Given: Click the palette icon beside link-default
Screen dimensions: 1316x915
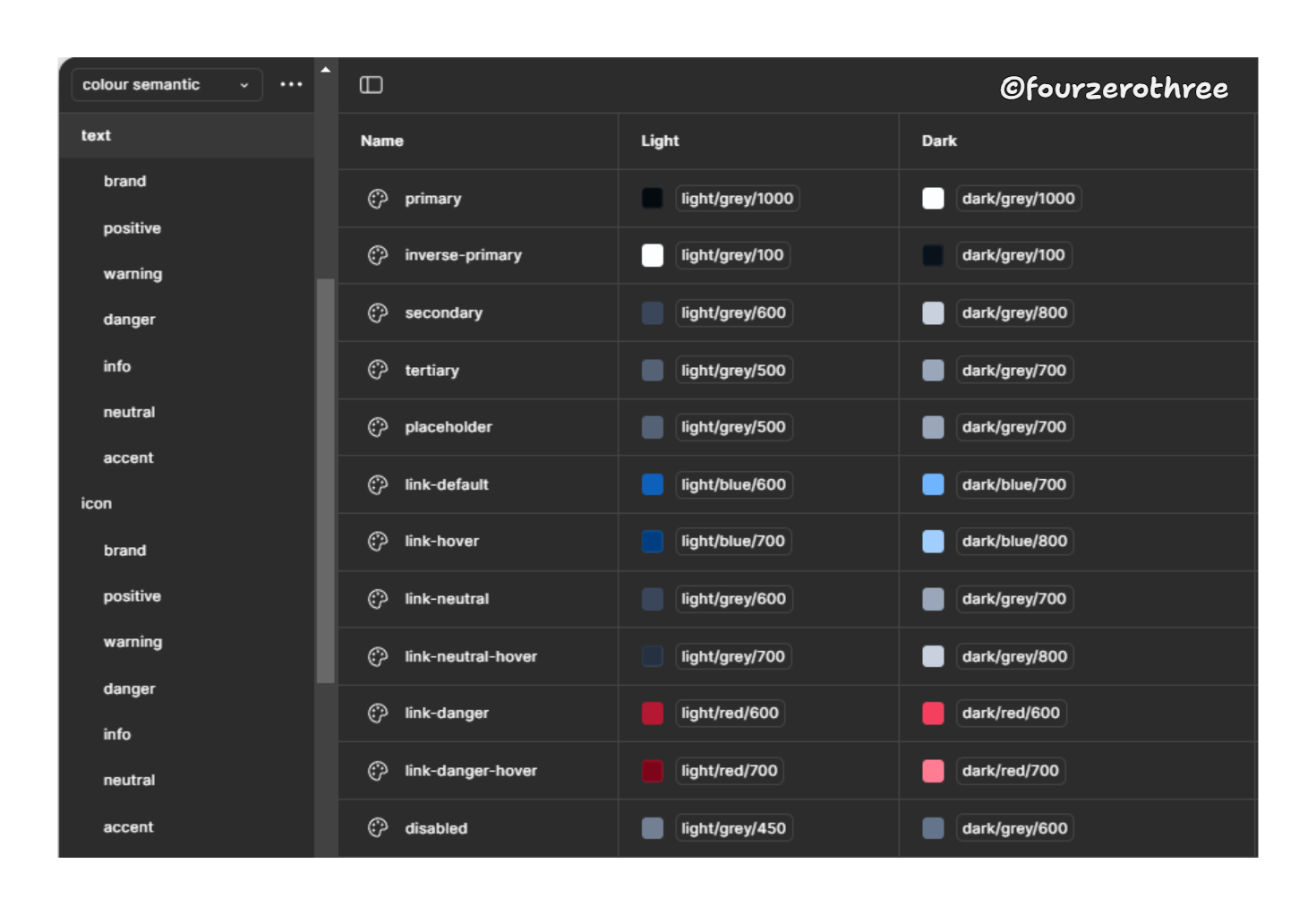Looking at the screenshot, I should tap(378, 484).
